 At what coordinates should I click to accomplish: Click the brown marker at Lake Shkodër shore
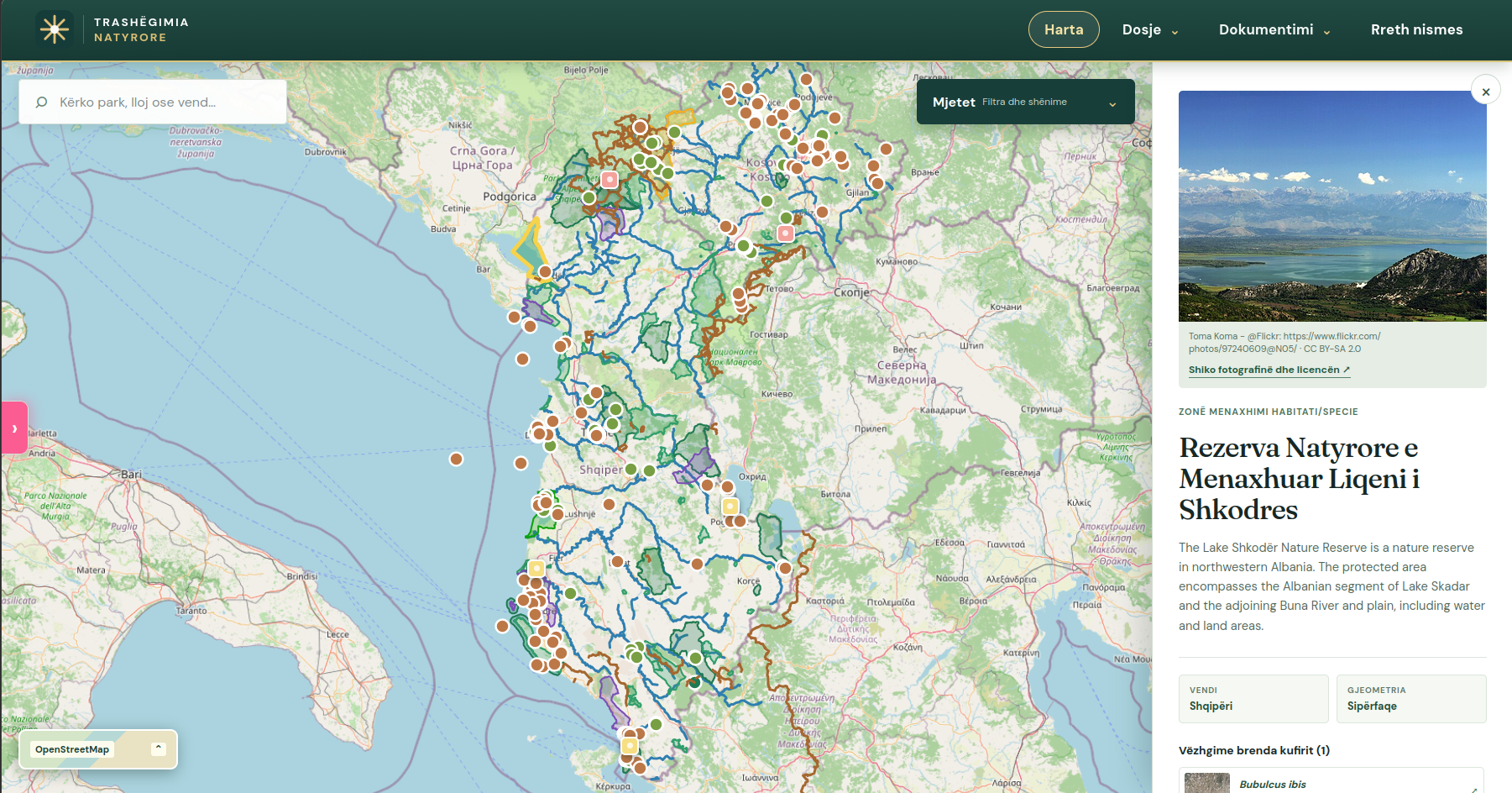click(x=545, y=271)
